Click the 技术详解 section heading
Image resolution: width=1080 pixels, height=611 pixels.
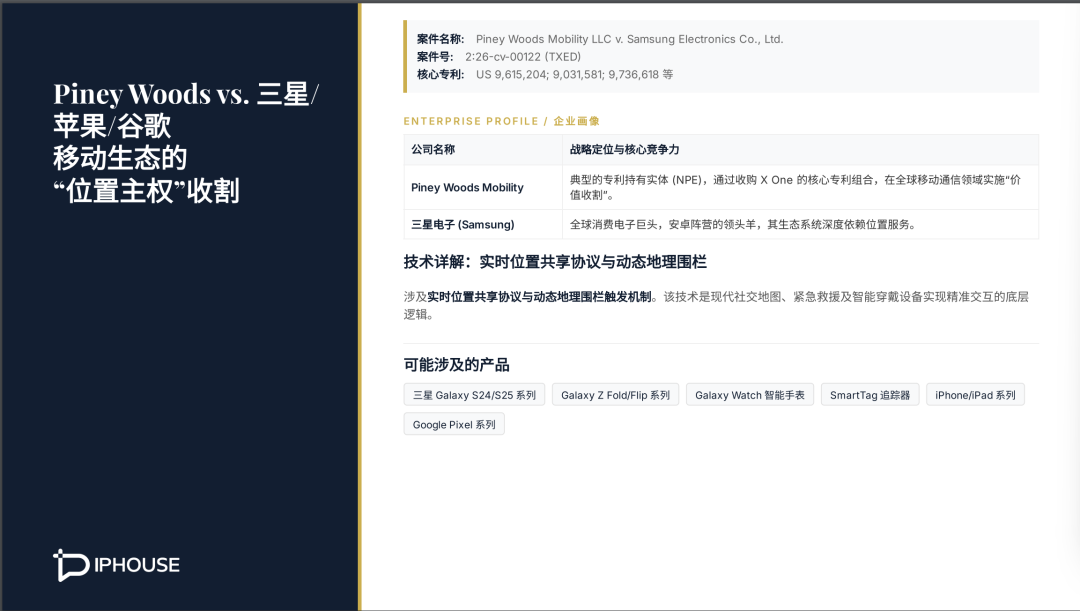pos(555,262)
